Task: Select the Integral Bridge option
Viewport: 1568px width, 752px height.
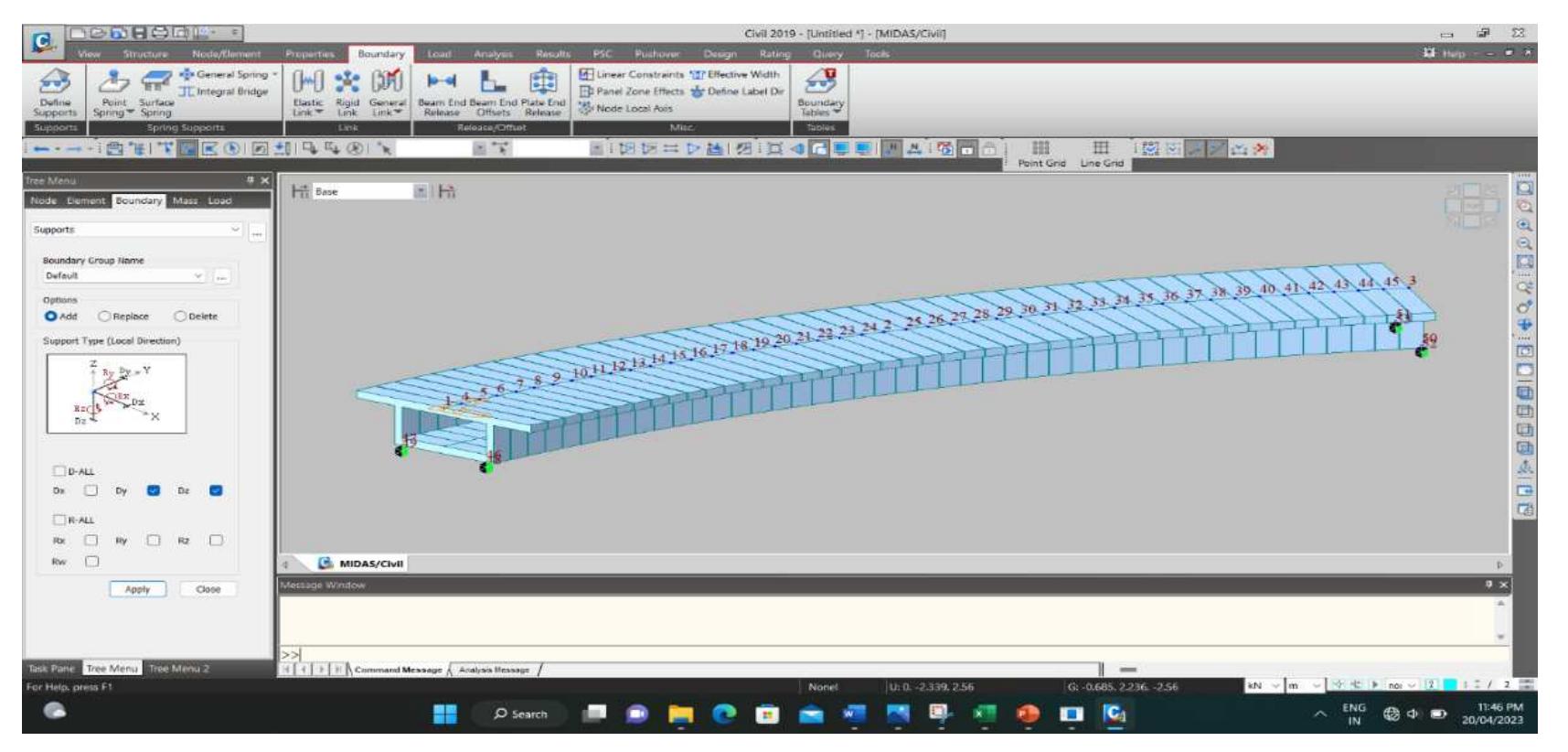Action: click(224, 91)
